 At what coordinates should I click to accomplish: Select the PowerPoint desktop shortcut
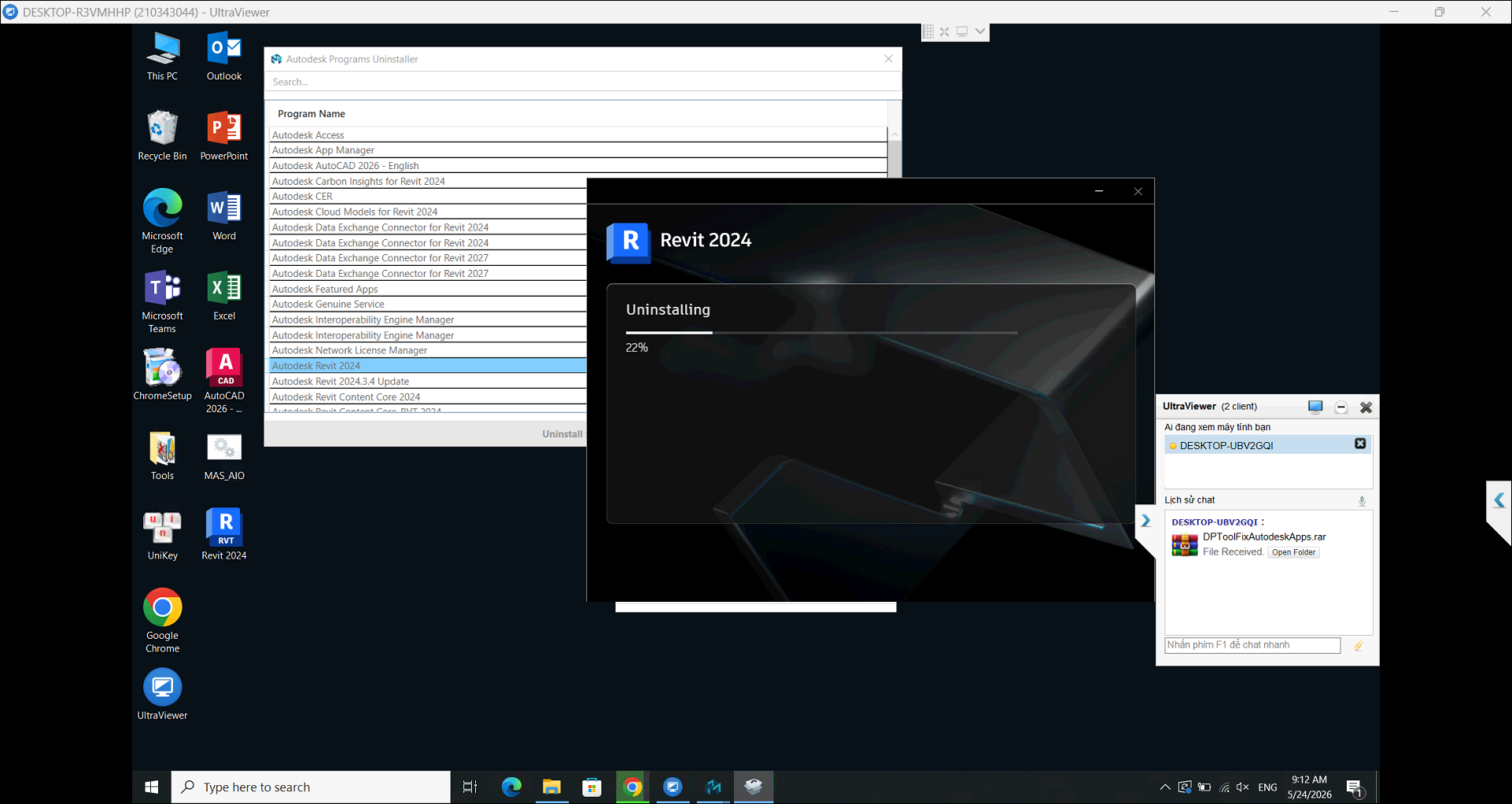click(224, 136)
